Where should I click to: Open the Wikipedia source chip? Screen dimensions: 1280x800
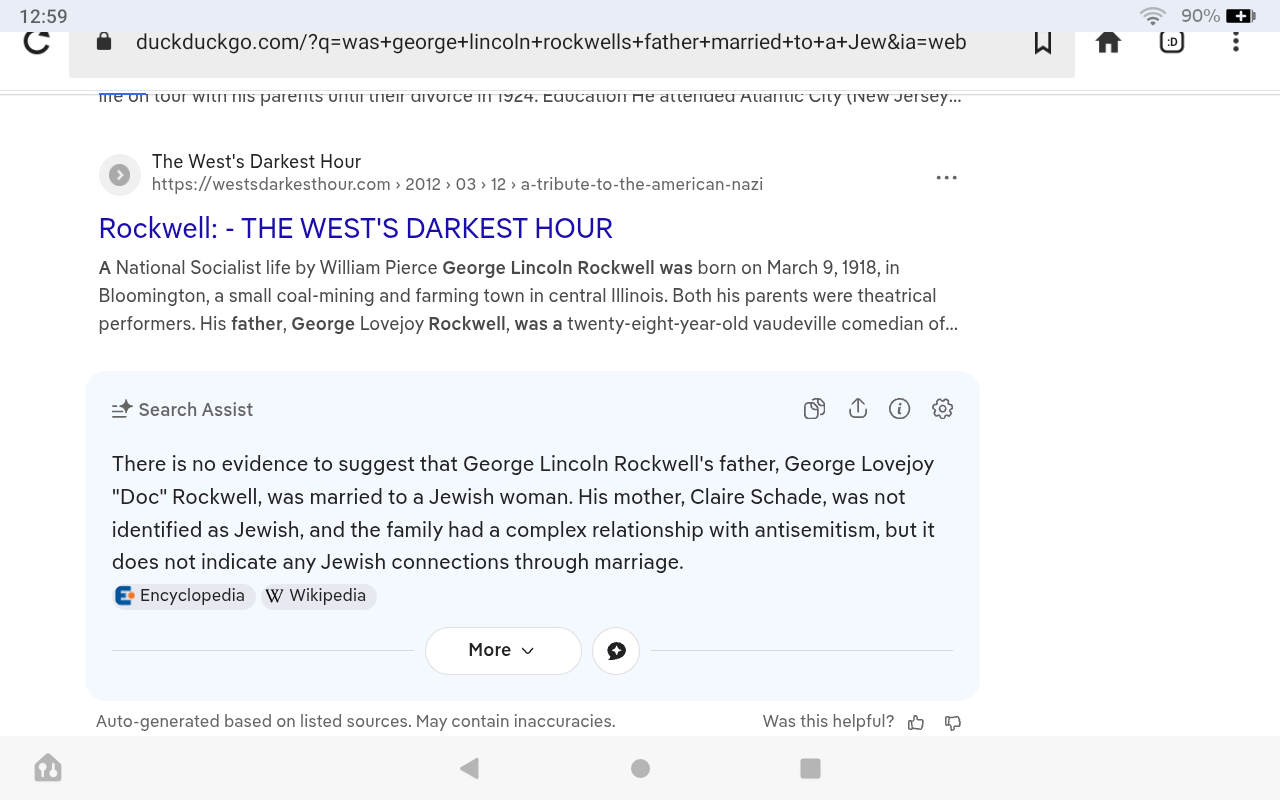point(317,596)
